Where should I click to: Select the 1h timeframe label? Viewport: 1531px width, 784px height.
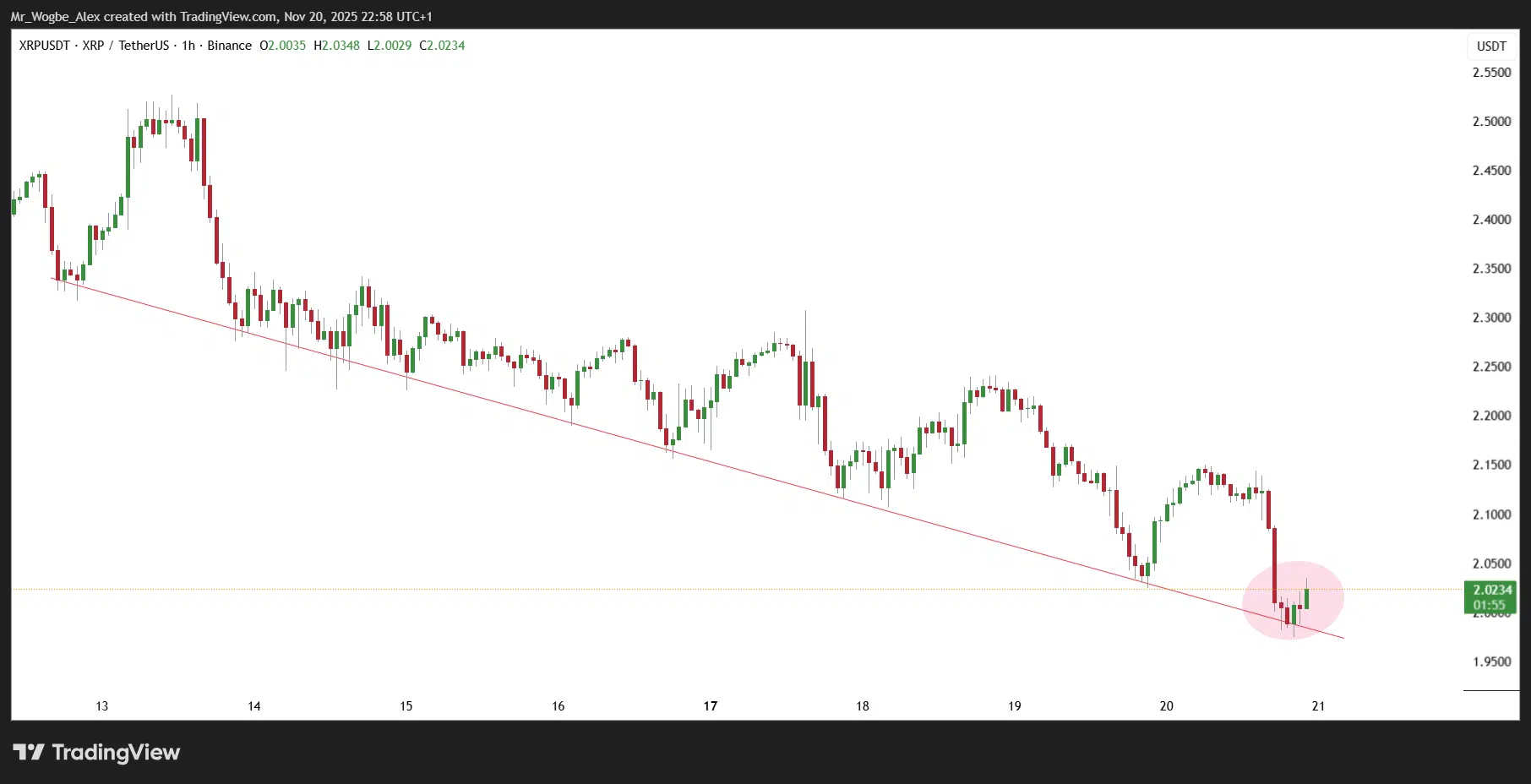pyautogui.click(x=188, y=46)
